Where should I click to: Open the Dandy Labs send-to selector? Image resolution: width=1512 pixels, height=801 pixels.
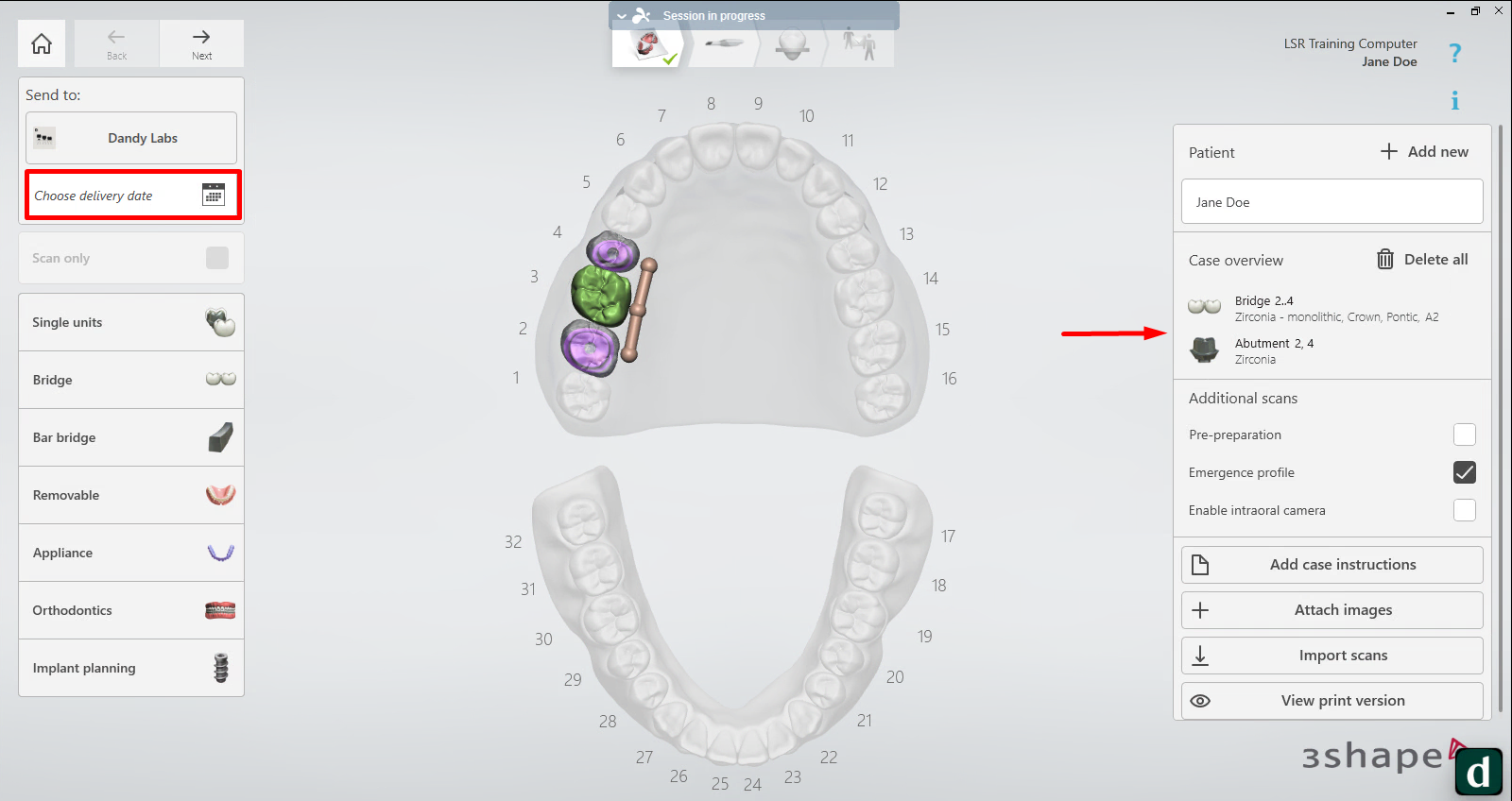(x=131, y=138)
